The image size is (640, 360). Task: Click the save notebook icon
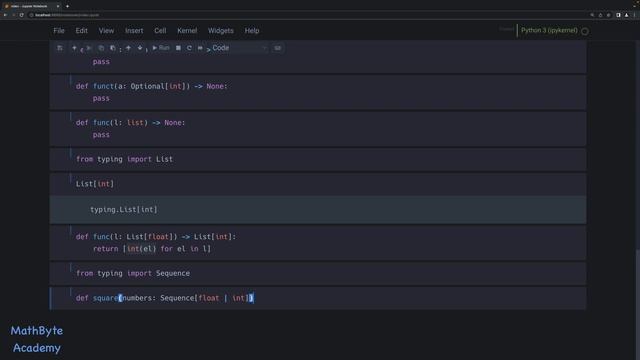[60, 48]
